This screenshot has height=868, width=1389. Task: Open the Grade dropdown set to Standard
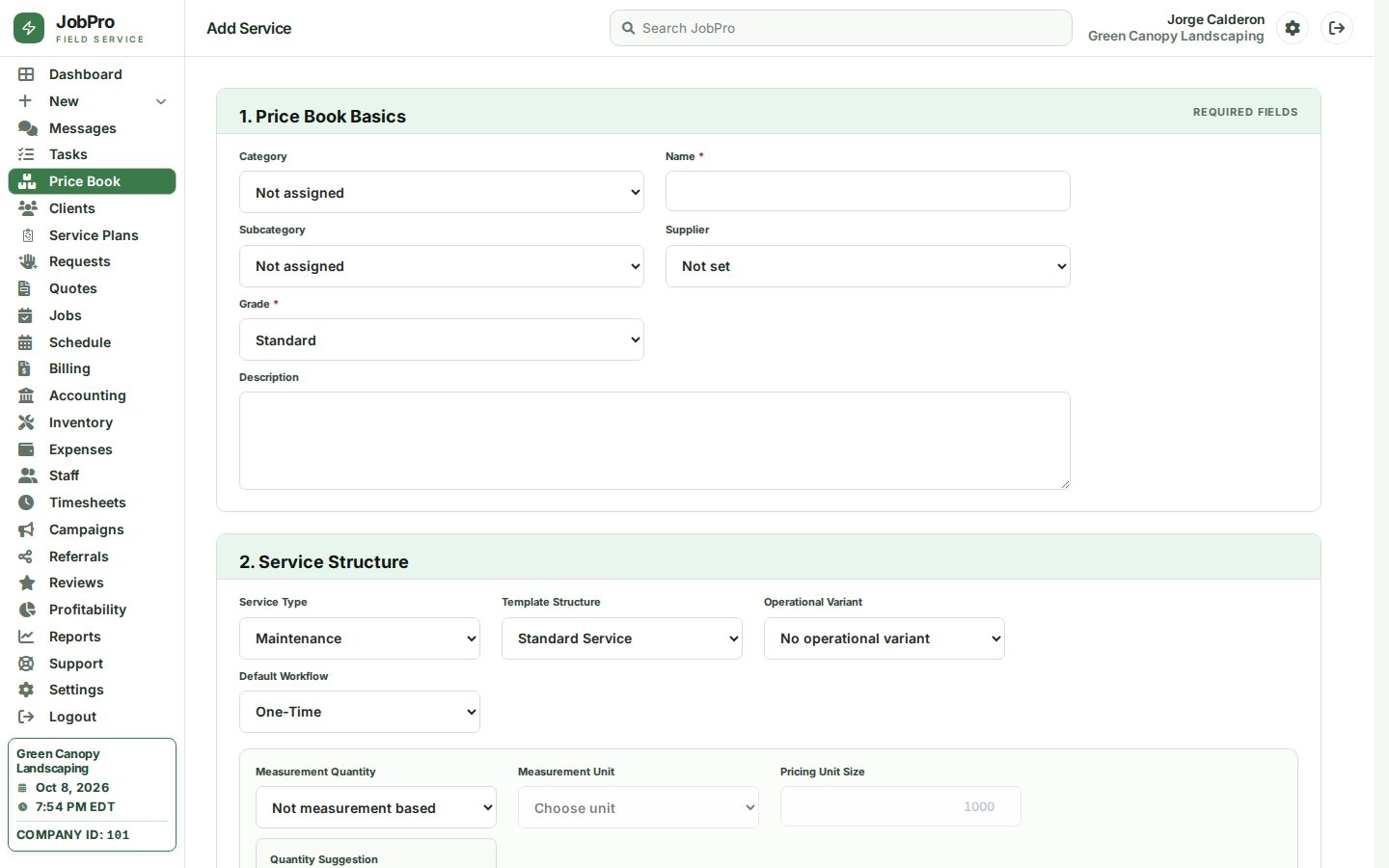442,339
